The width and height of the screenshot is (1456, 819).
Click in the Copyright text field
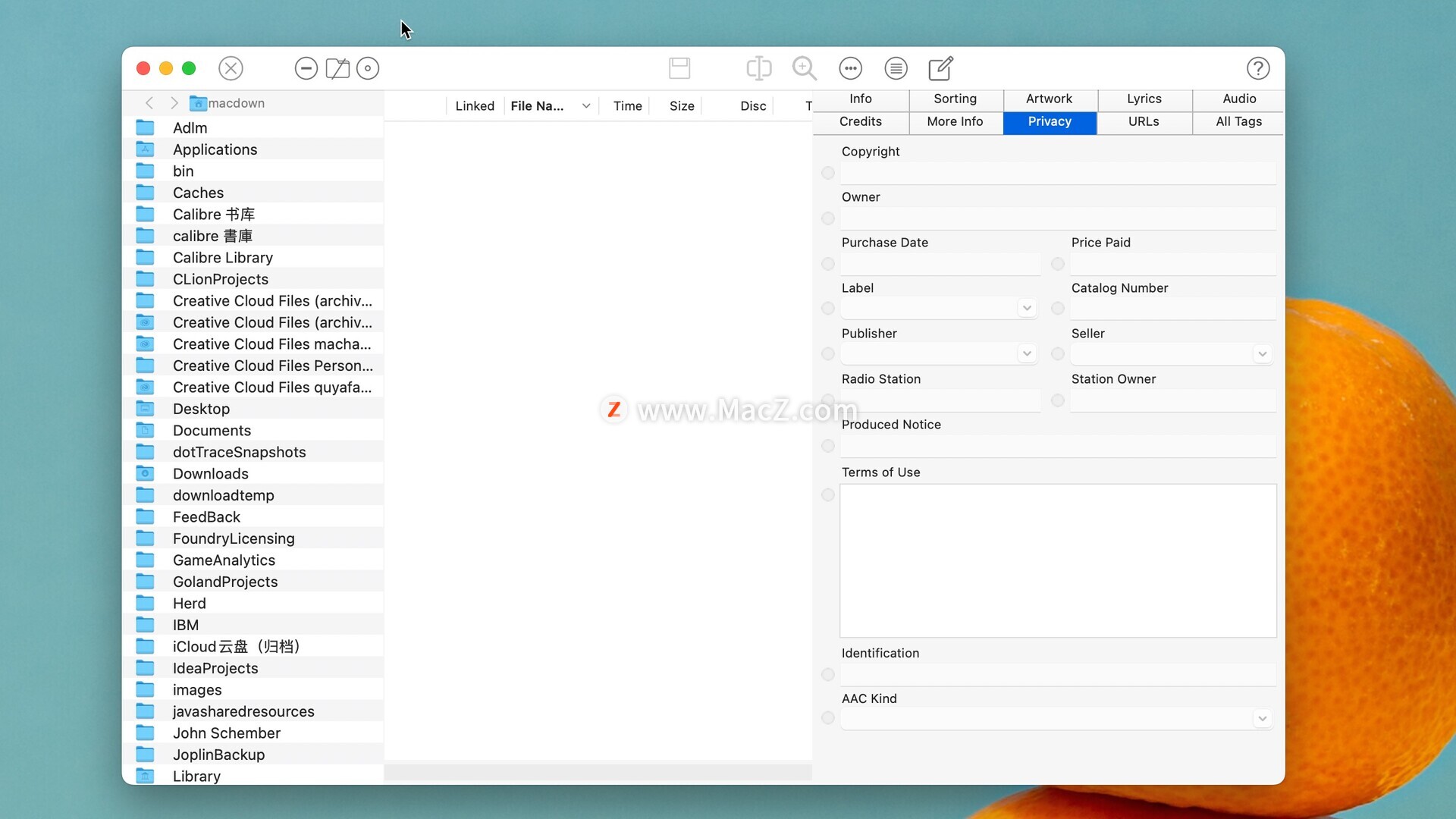pyautogui.click(x=1058, y=174)
